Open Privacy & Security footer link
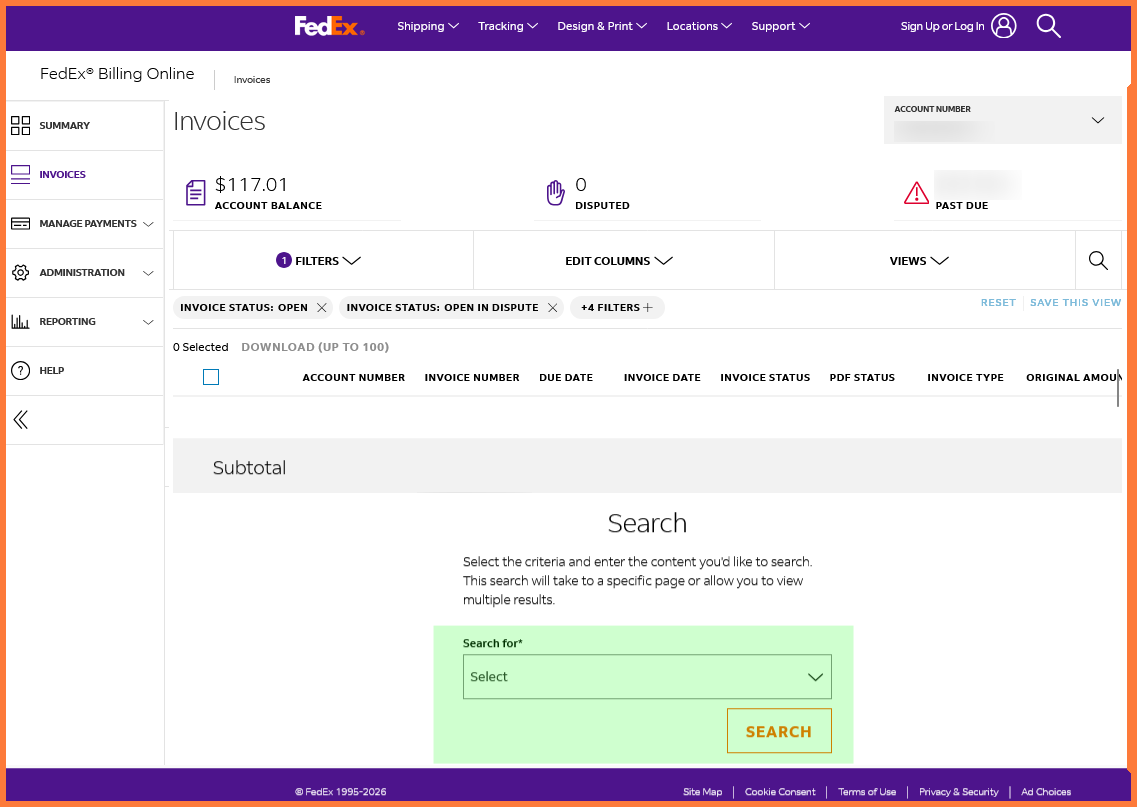Image resolution: width=1137 pixels, height=807 pixels. (x=958, y=792)
